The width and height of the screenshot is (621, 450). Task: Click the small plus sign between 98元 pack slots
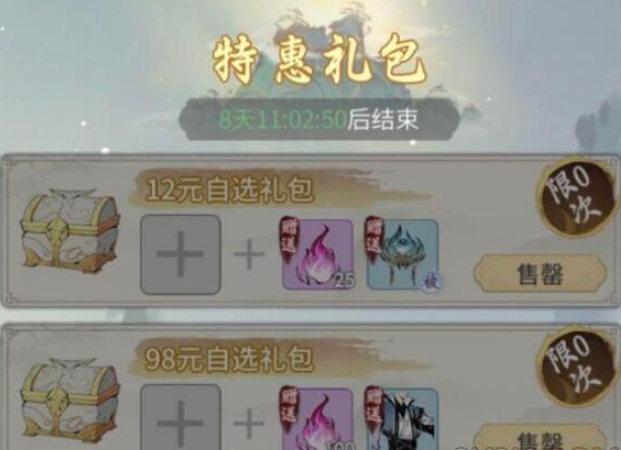(249, 424)
